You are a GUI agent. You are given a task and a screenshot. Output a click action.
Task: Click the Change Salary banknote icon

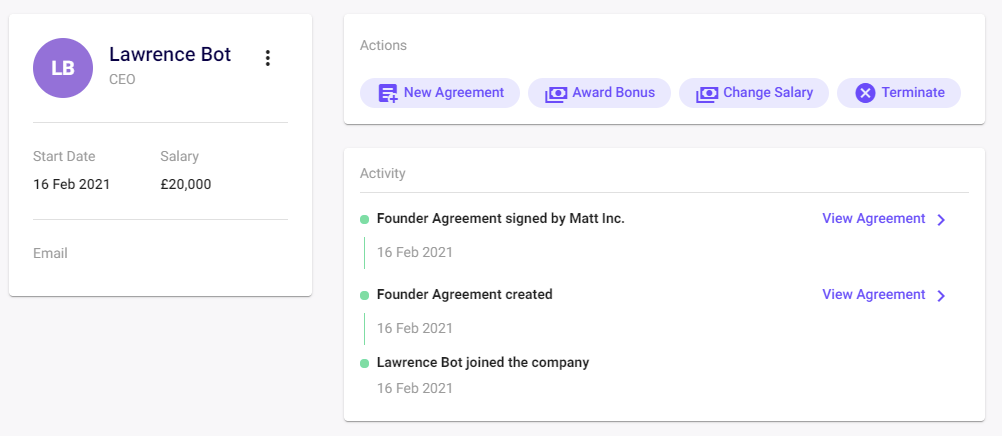[707, 93]
